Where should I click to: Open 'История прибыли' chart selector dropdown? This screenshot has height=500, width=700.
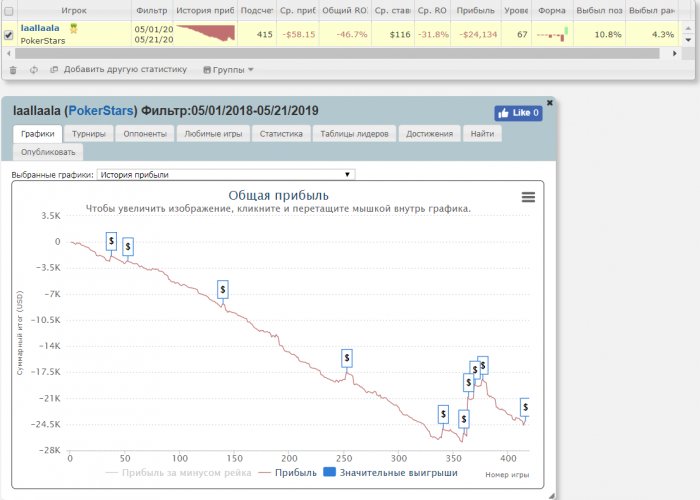(x=226, y=174)
